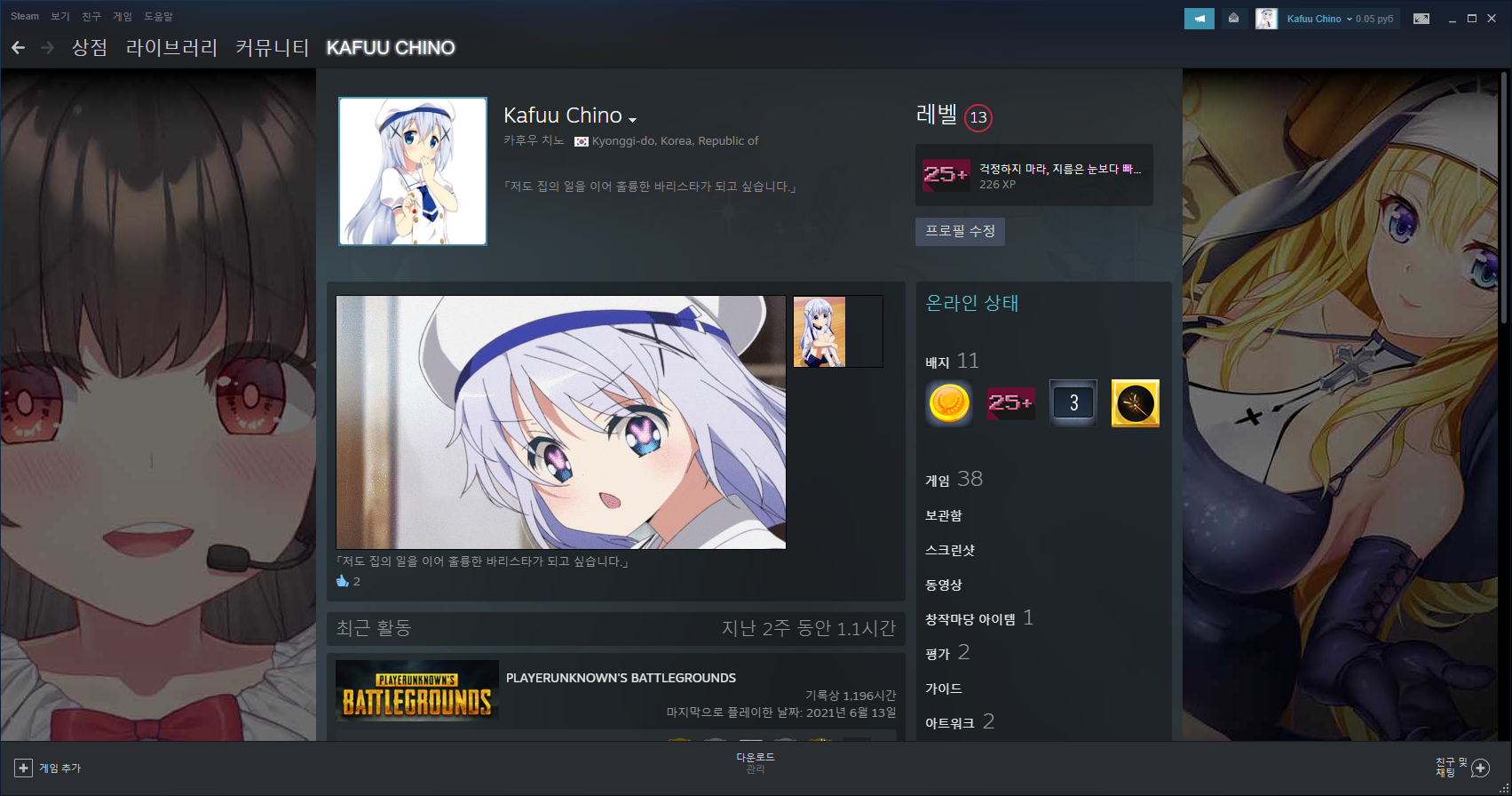The image size is (1512, 796).
Task: Click the page vertical scrollbar
Action: 1503,197
